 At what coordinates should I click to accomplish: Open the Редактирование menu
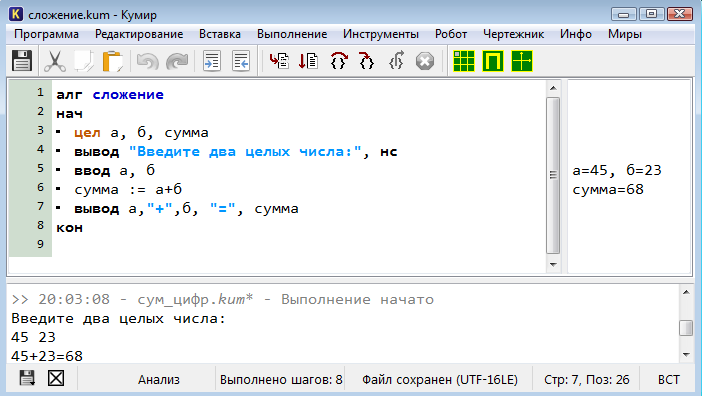coord(139,34)
